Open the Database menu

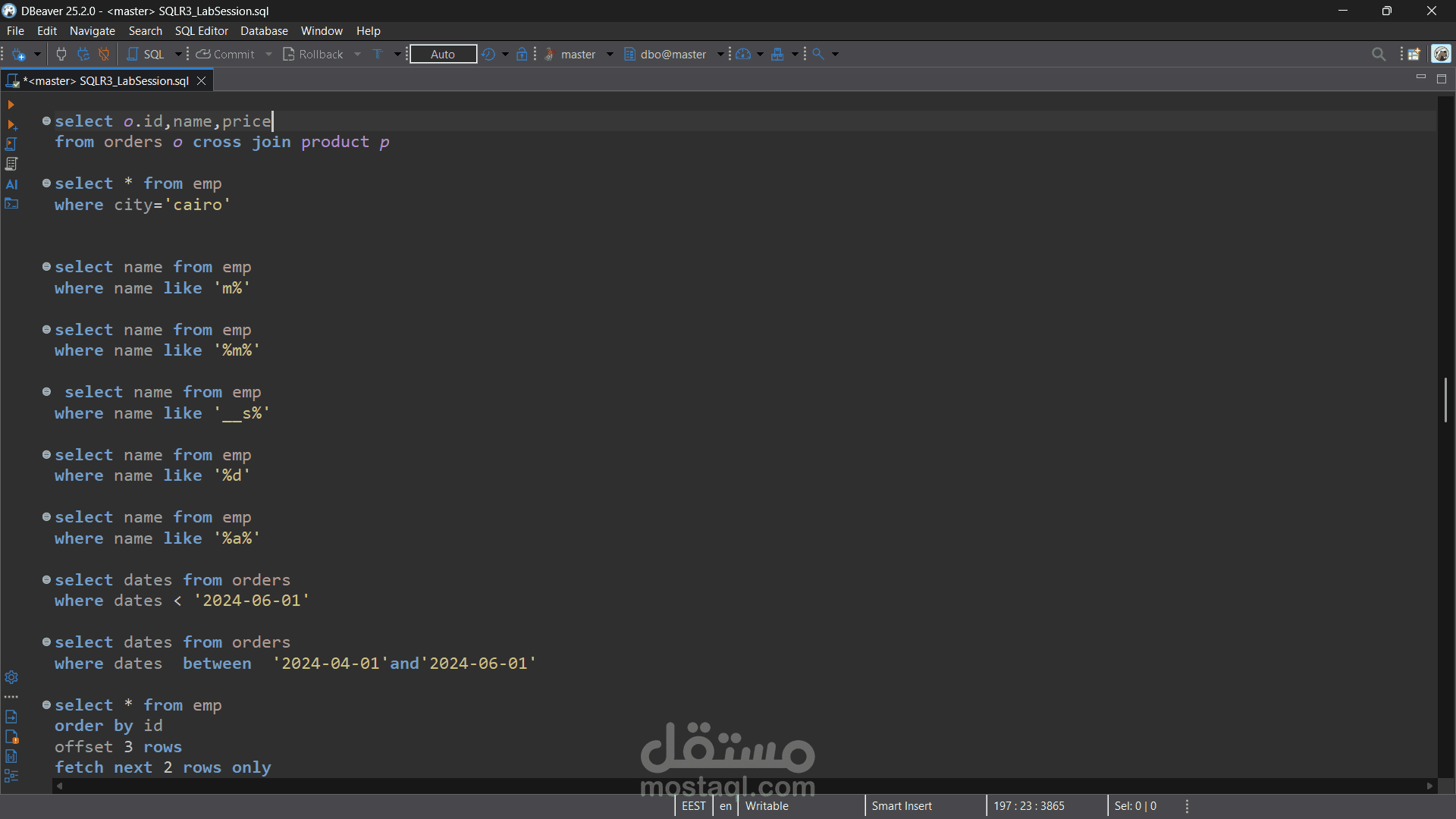coord(264,31)
